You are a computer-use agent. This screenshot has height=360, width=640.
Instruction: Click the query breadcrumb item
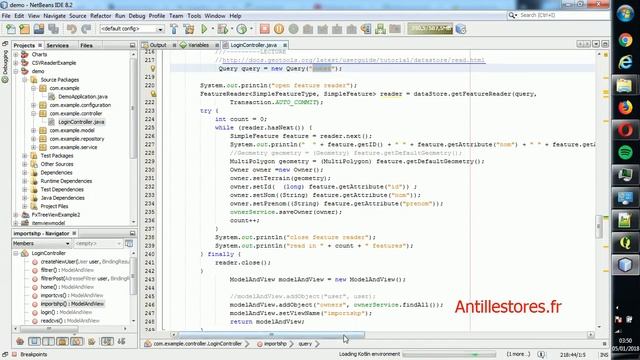[305, 344]
